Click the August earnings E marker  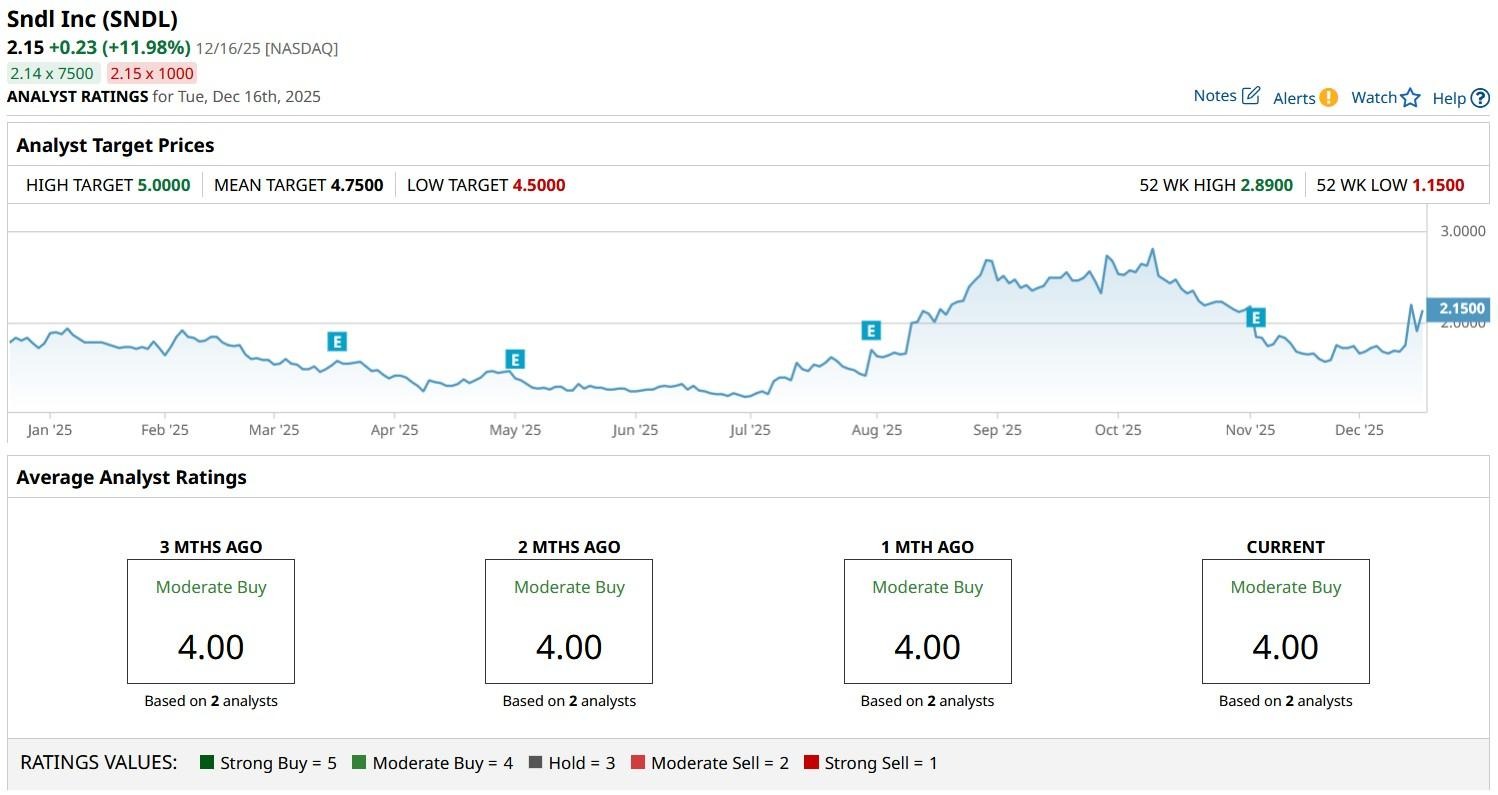pos(871,331)
